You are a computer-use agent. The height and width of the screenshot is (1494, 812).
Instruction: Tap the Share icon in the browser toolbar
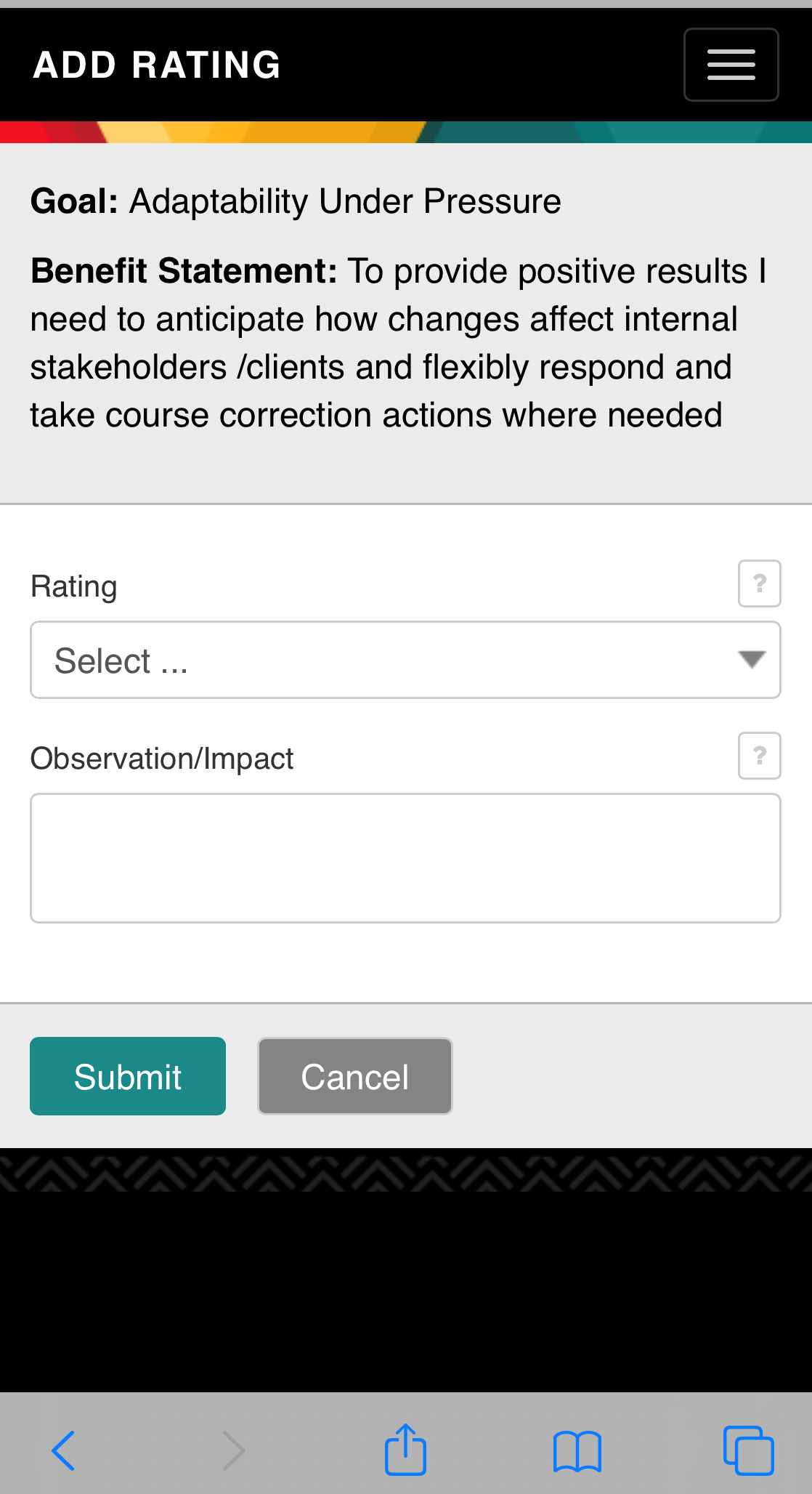[x=405, y=1448]
